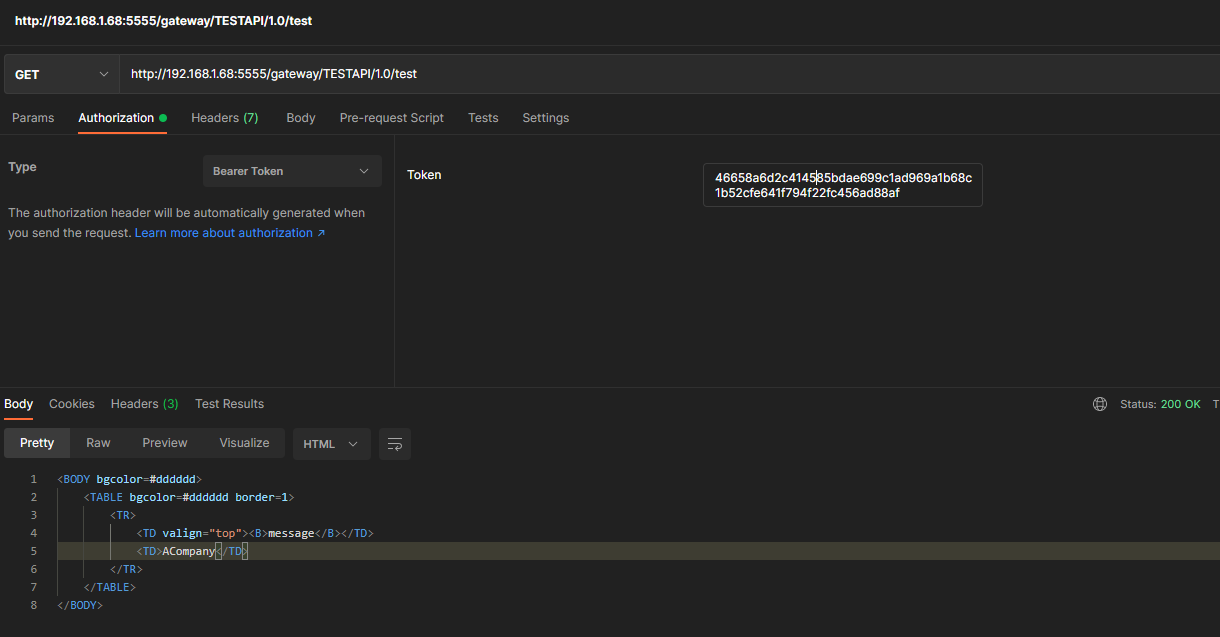Open the Pre-request Script tab
The width and height of the screenshot is (1220, 637).
pos(391,118)
